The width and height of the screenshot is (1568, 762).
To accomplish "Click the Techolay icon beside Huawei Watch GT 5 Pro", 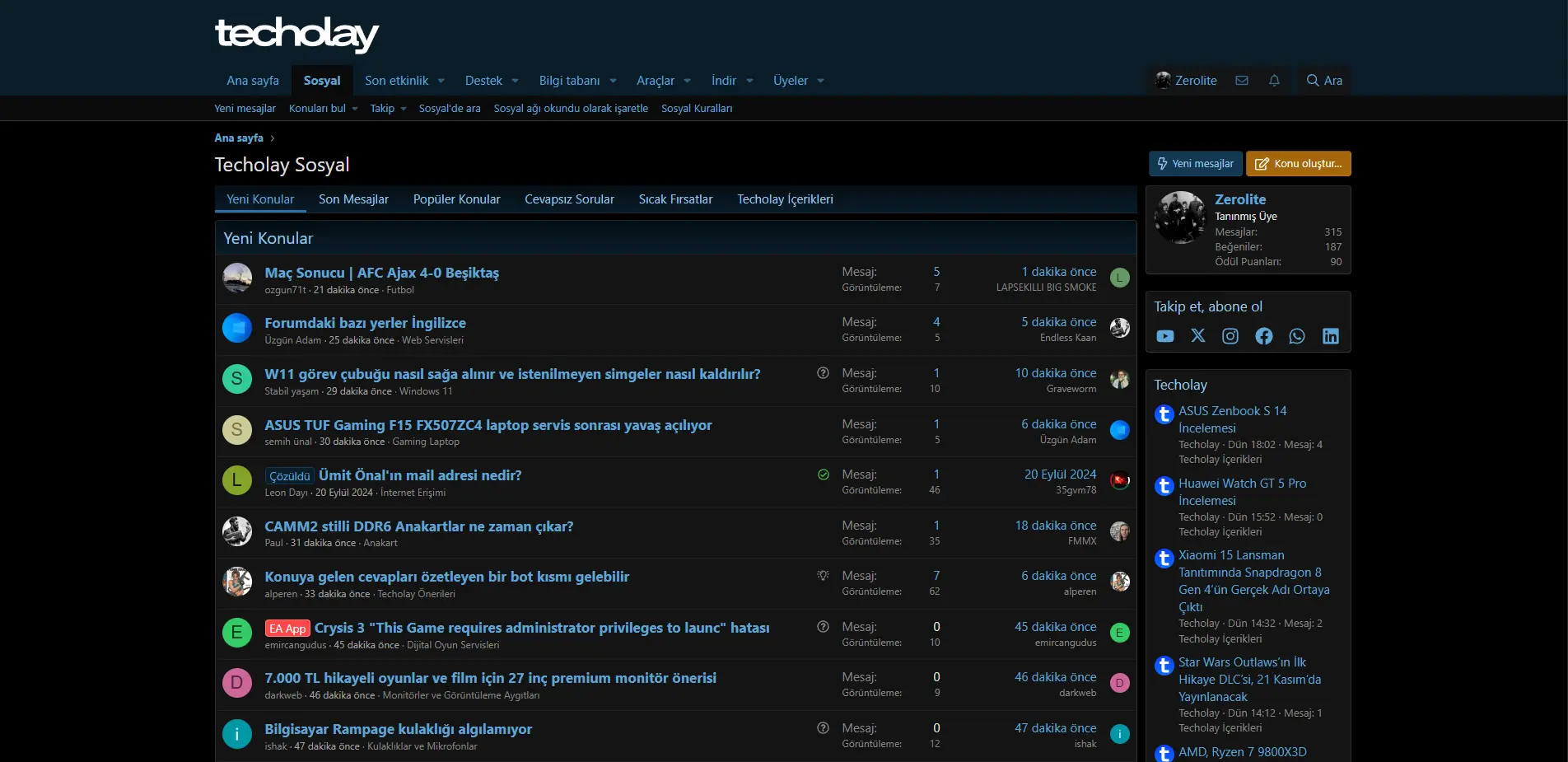I will click(1164, 486).
